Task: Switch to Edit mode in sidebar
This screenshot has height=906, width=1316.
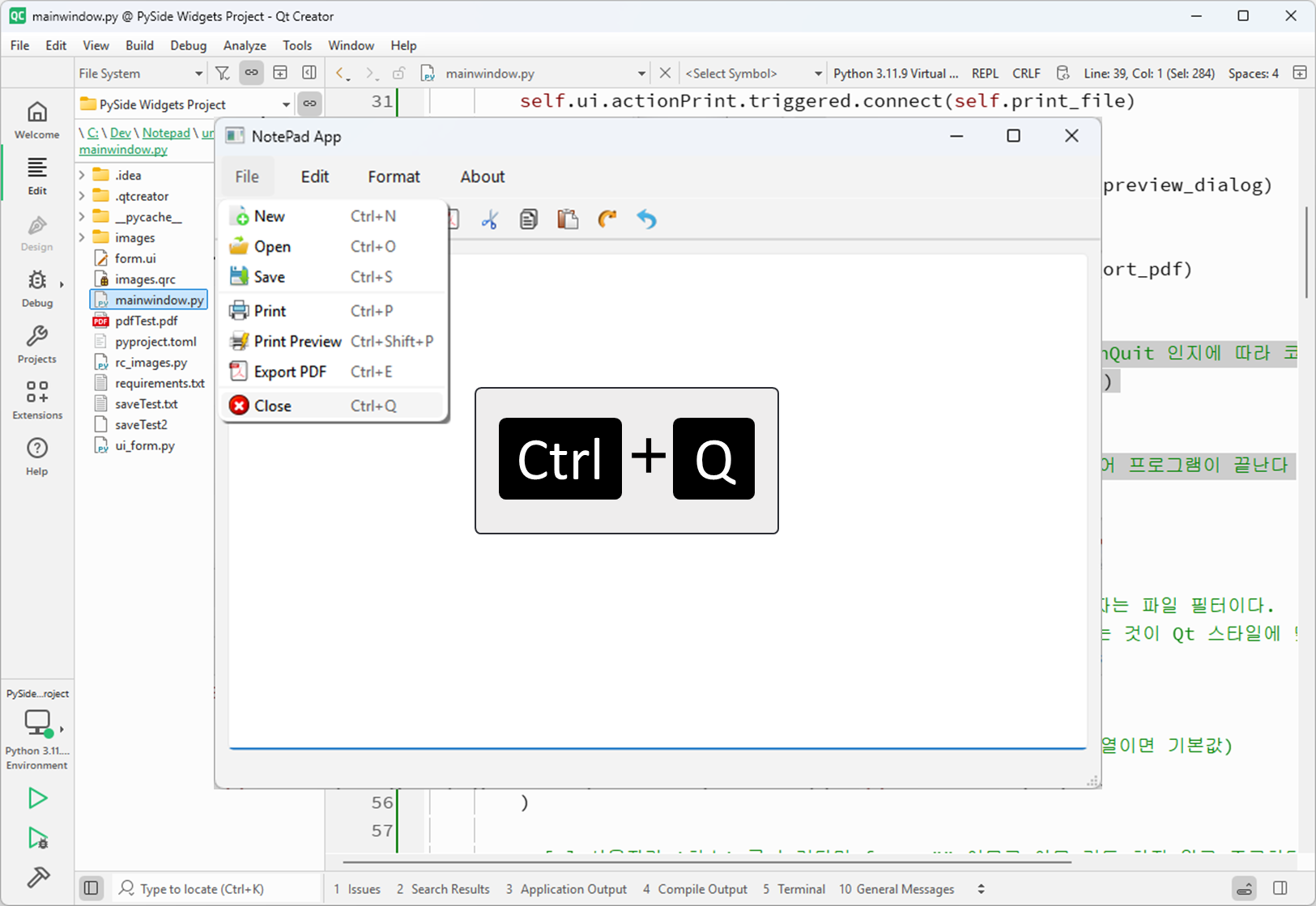Action: point(36,177)
